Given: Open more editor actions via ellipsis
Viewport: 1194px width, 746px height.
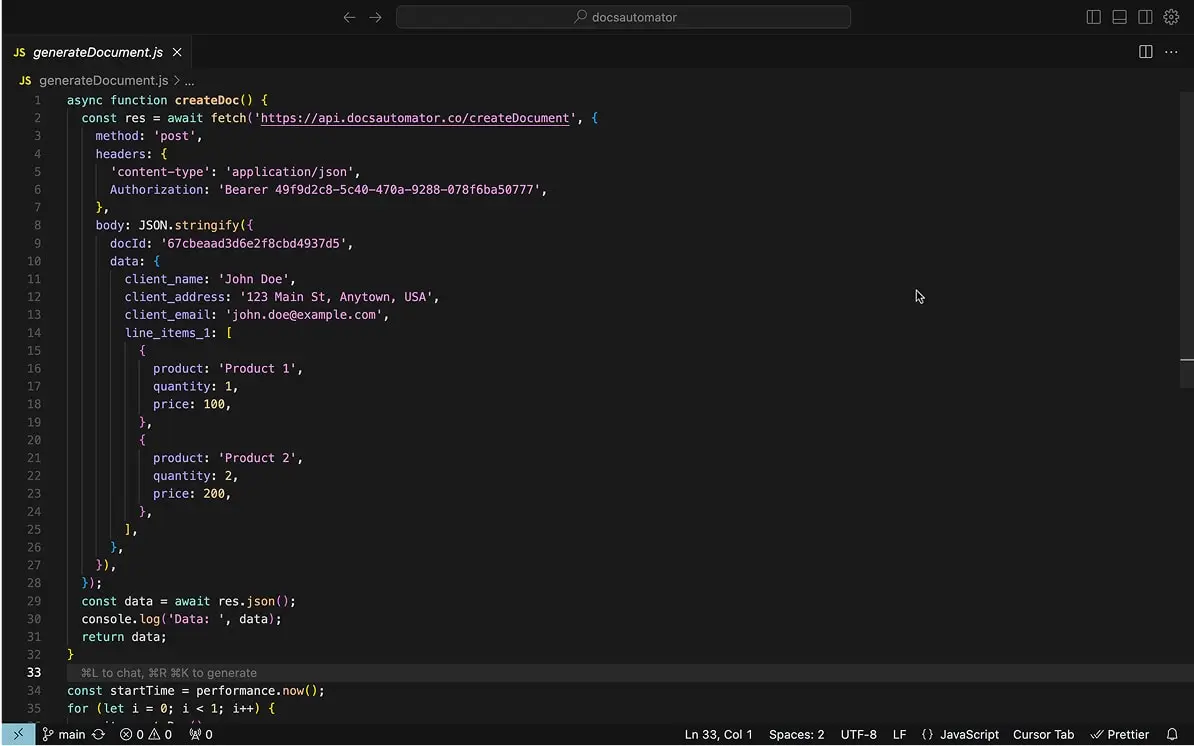Looking at the screenshot, I should pyautogui.click(x=1171, y=51).
